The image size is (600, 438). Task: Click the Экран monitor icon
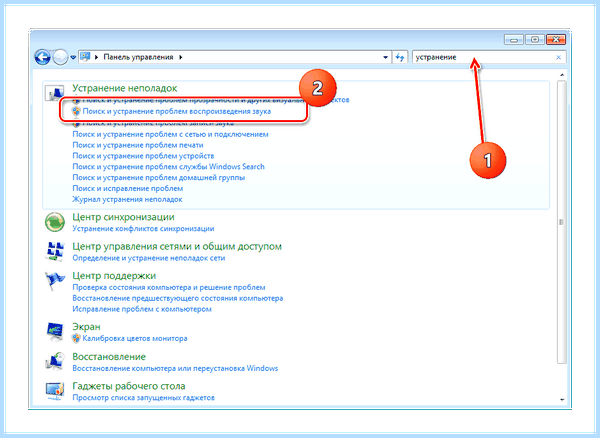pyautogui.click(x=55, y=331)
